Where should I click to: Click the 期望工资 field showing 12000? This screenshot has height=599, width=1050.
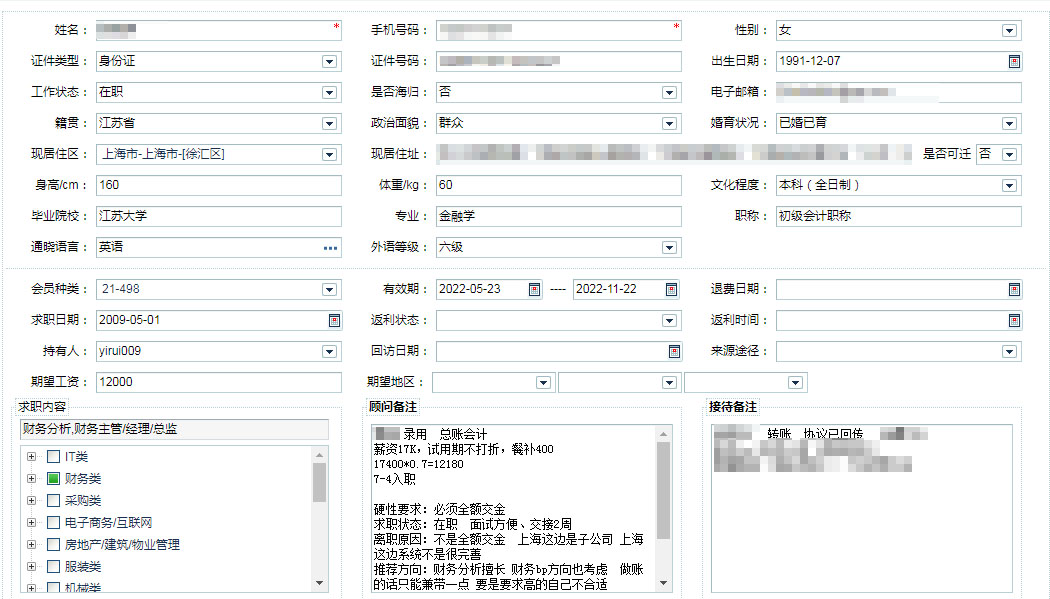(x=219, y=382)
